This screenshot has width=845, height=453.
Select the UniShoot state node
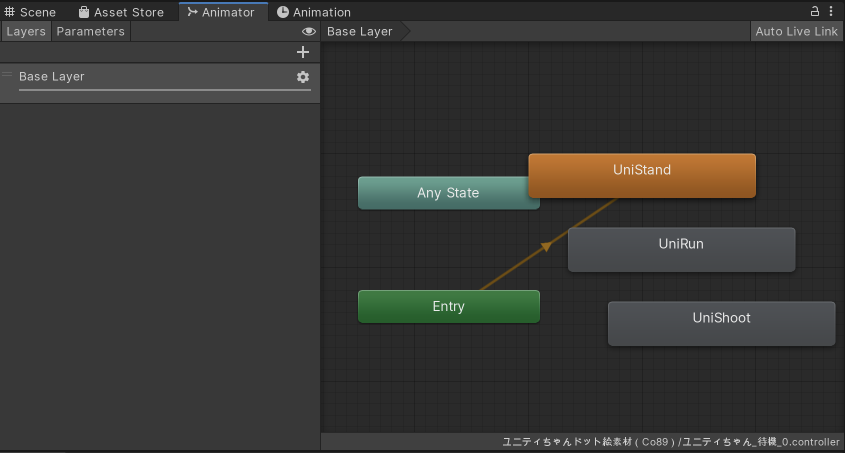point(722,323)
